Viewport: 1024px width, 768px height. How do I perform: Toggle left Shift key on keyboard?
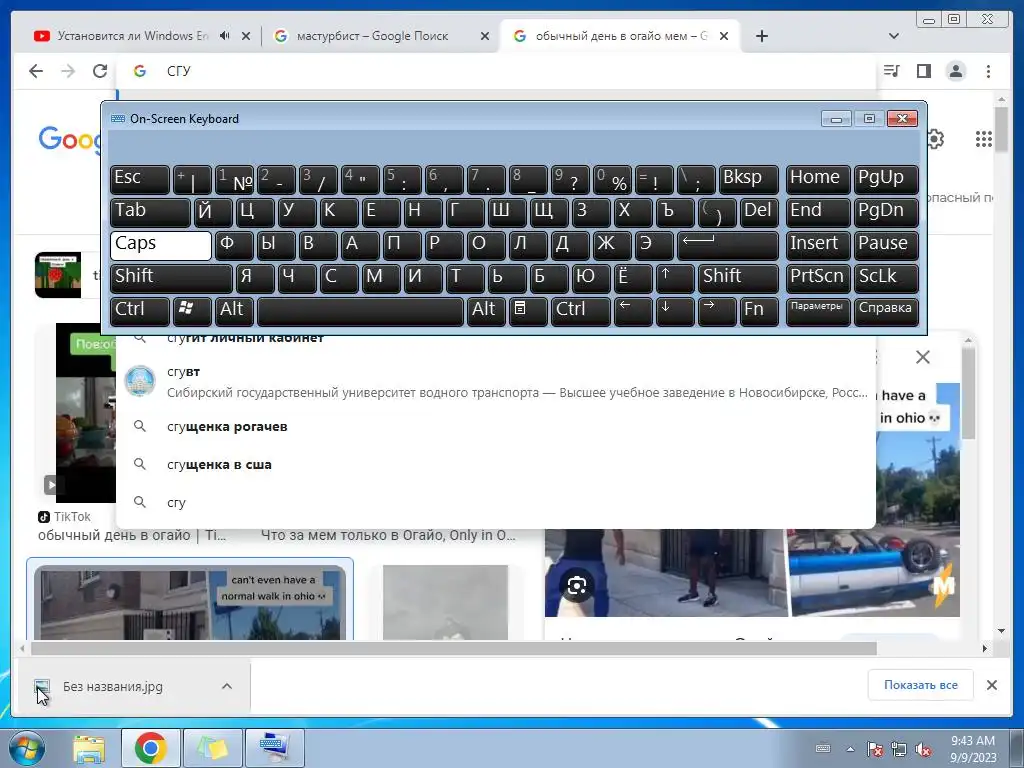[171, 278]
